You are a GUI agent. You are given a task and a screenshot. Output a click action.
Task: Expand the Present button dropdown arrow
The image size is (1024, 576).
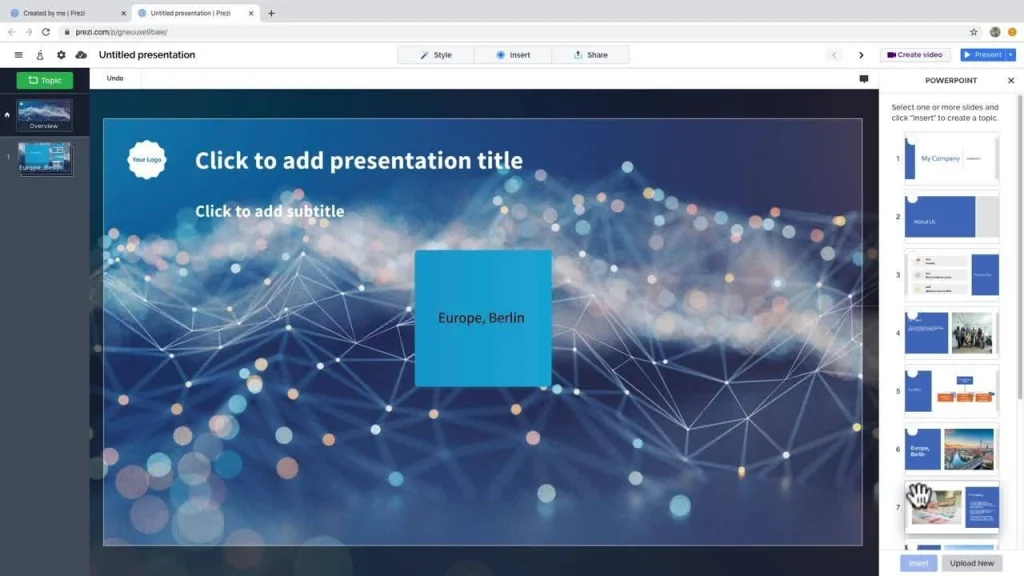[x=1011, y=55]
